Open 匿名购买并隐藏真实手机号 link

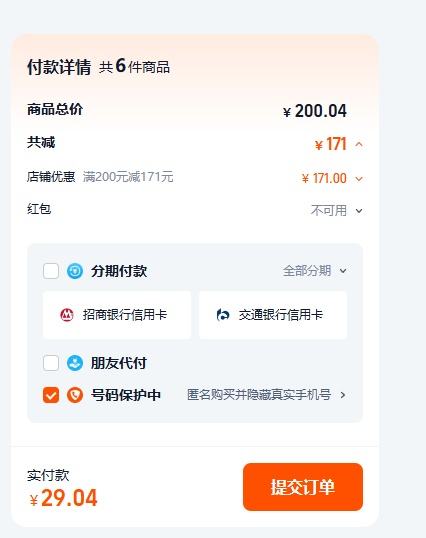(x=259, y=395)
